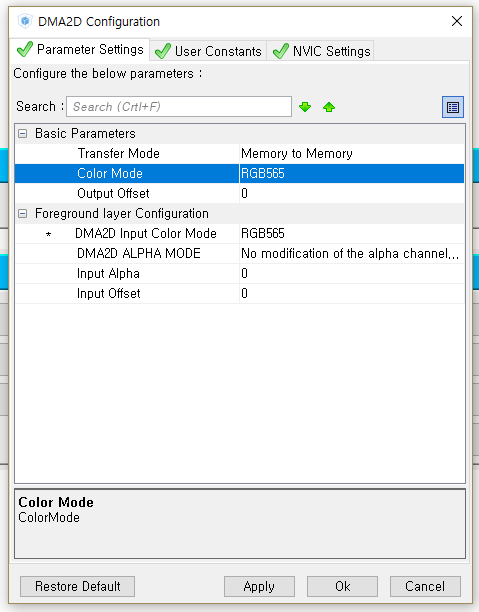Click the Restore Default button
This screenshot has width=479, height=612.
click(x=78, y=586)
